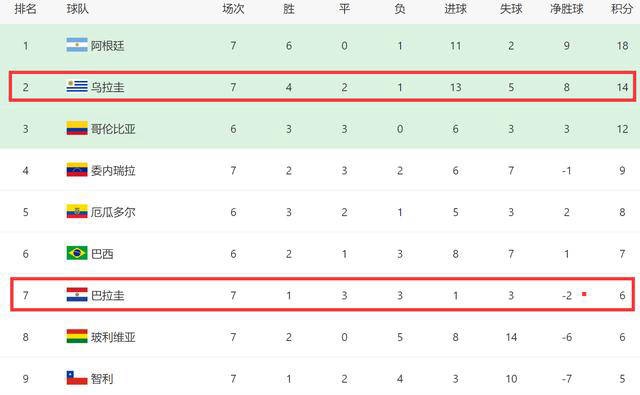Open the 阿根廷 team name link
Image resolution: width=640 pixels, height=395 pixels.
(x=107, y=46)
